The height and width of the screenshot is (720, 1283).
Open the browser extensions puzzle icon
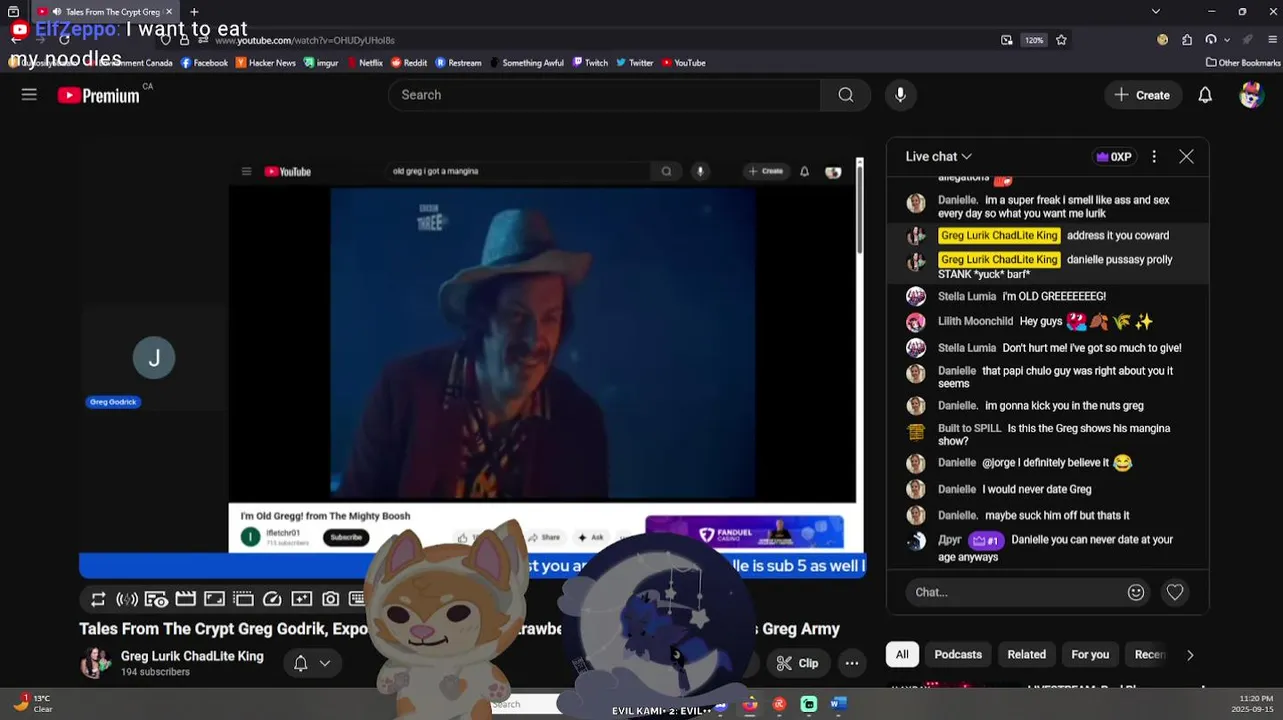1187,40
